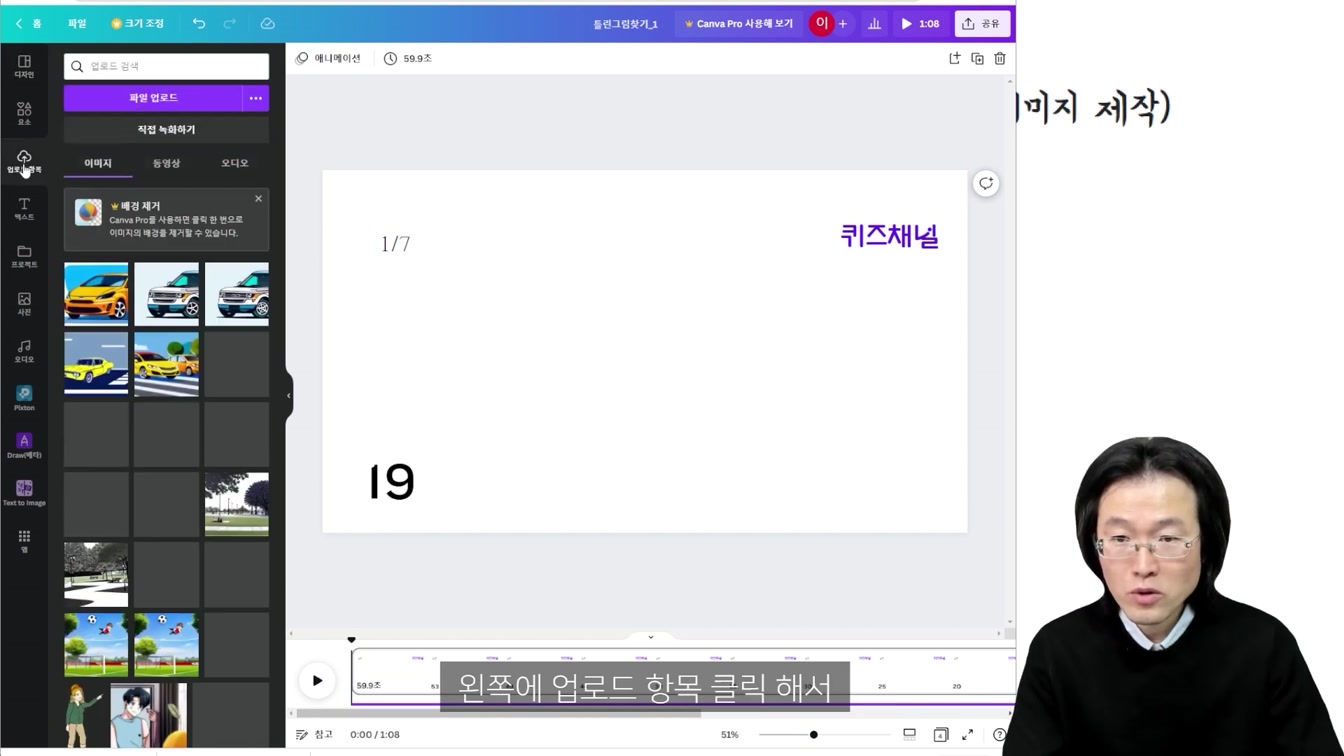Image resolution: width=1344 pixels, height=756 pixels.
Task: Click 직접 녹화하기 record yourself button
Action: (x=166, y=130)
